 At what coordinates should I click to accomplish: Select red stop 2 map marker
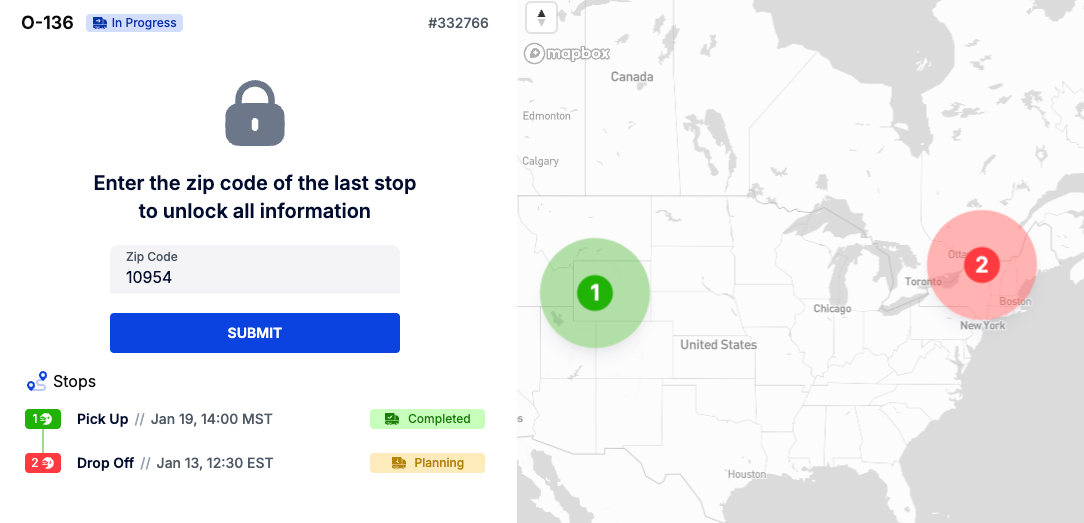click(982, 264)
